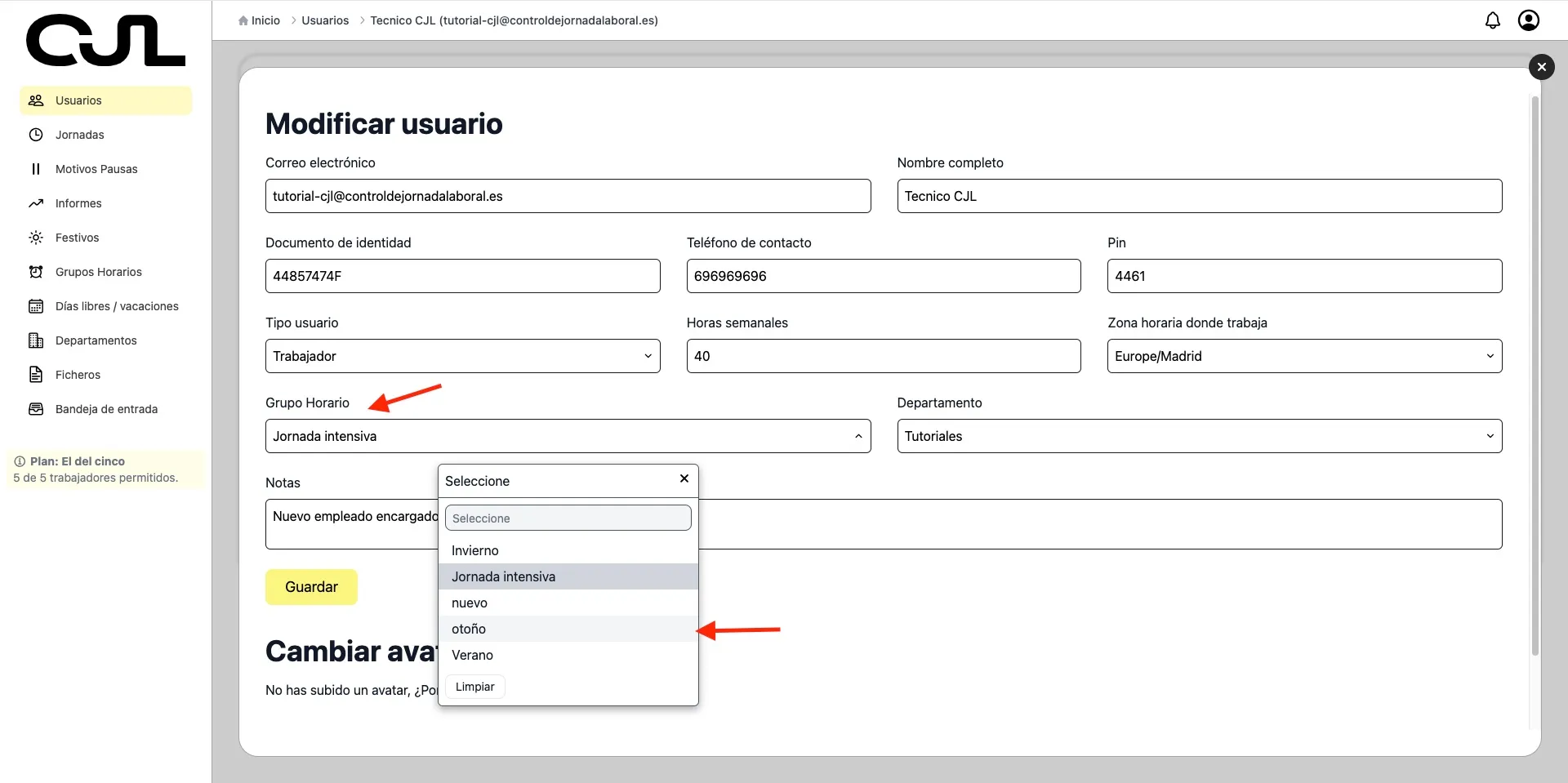Screen dimensions: 1568x783
Task: Expand the Departamento dropdown
Action: tap(1199, 436)
